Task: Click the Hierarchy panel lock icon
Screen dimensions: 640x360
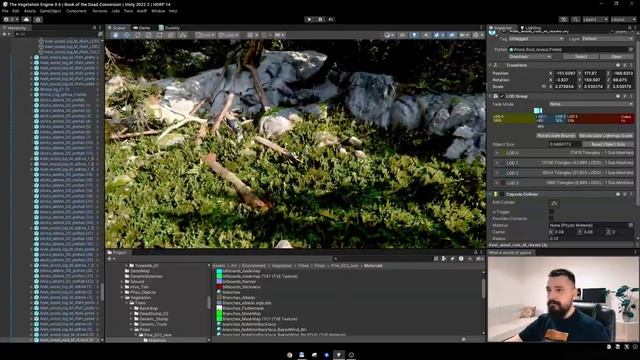Action: [94, 28]
